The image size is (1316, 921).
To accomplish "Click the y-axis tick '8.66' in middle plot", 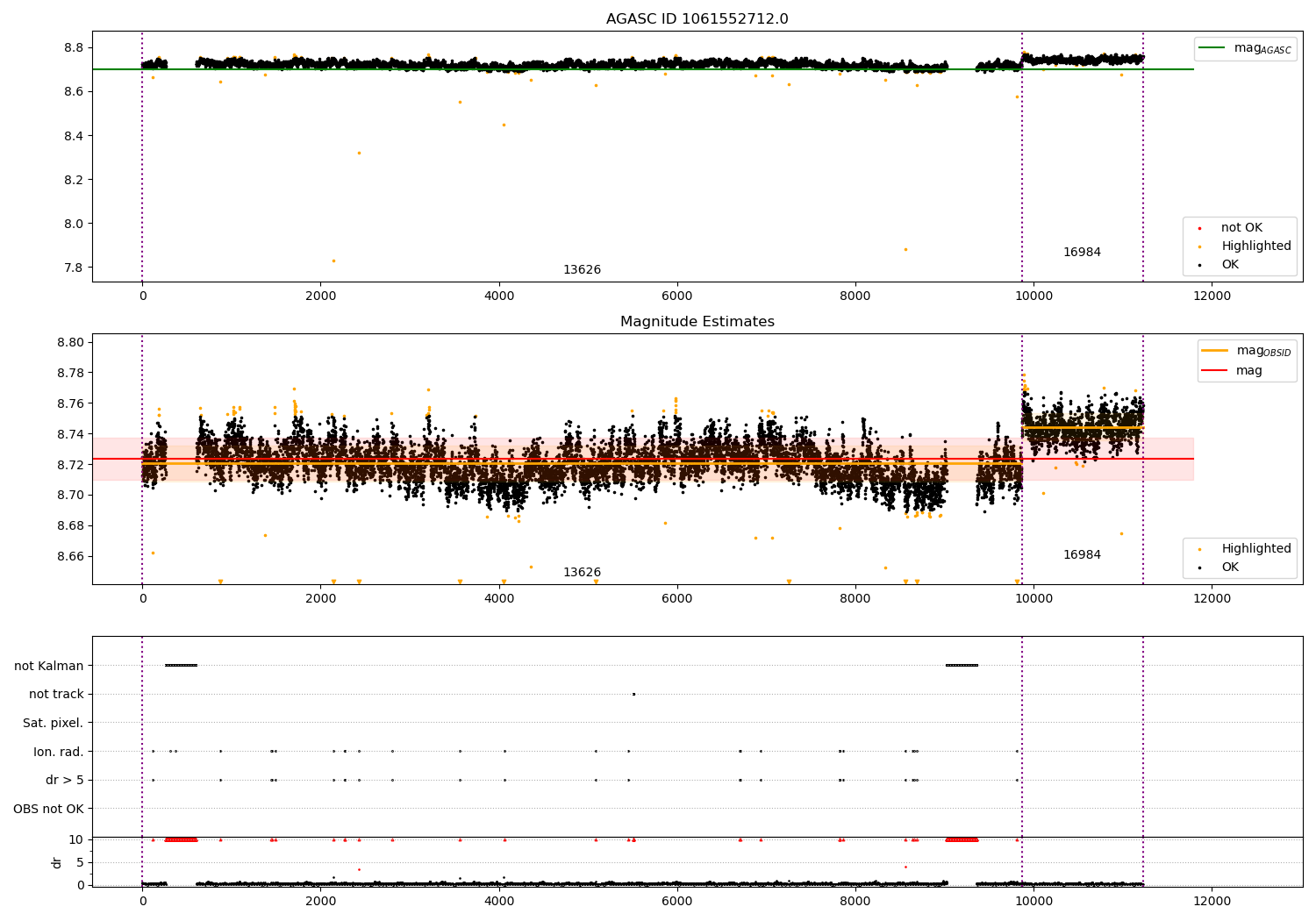I will point(70,557).
